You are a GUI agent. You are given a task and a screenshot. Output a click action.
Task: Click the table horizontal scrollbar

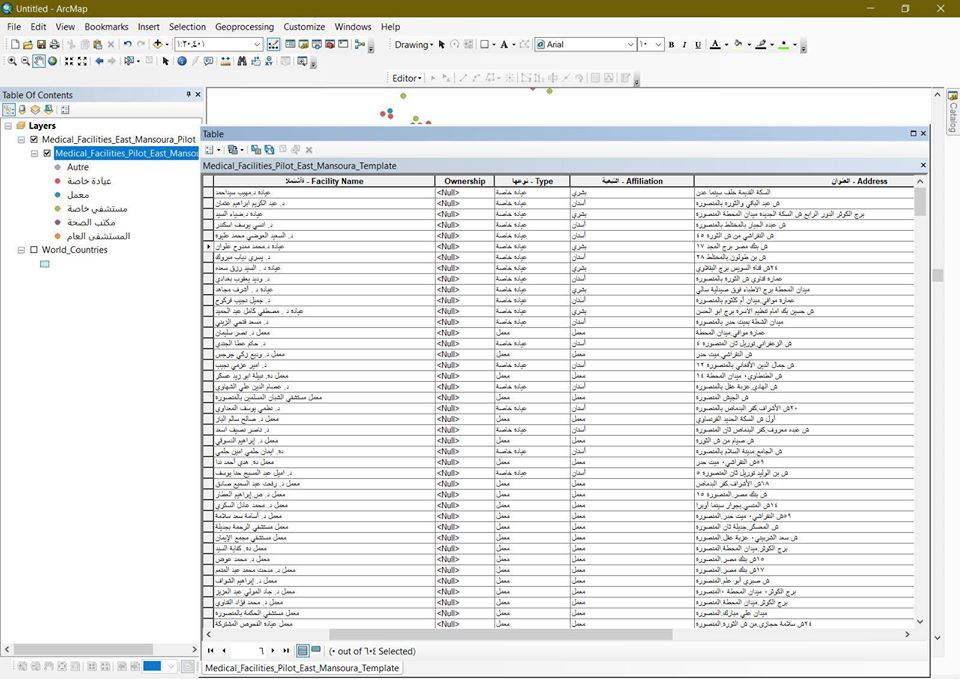(x=501, y=634)
